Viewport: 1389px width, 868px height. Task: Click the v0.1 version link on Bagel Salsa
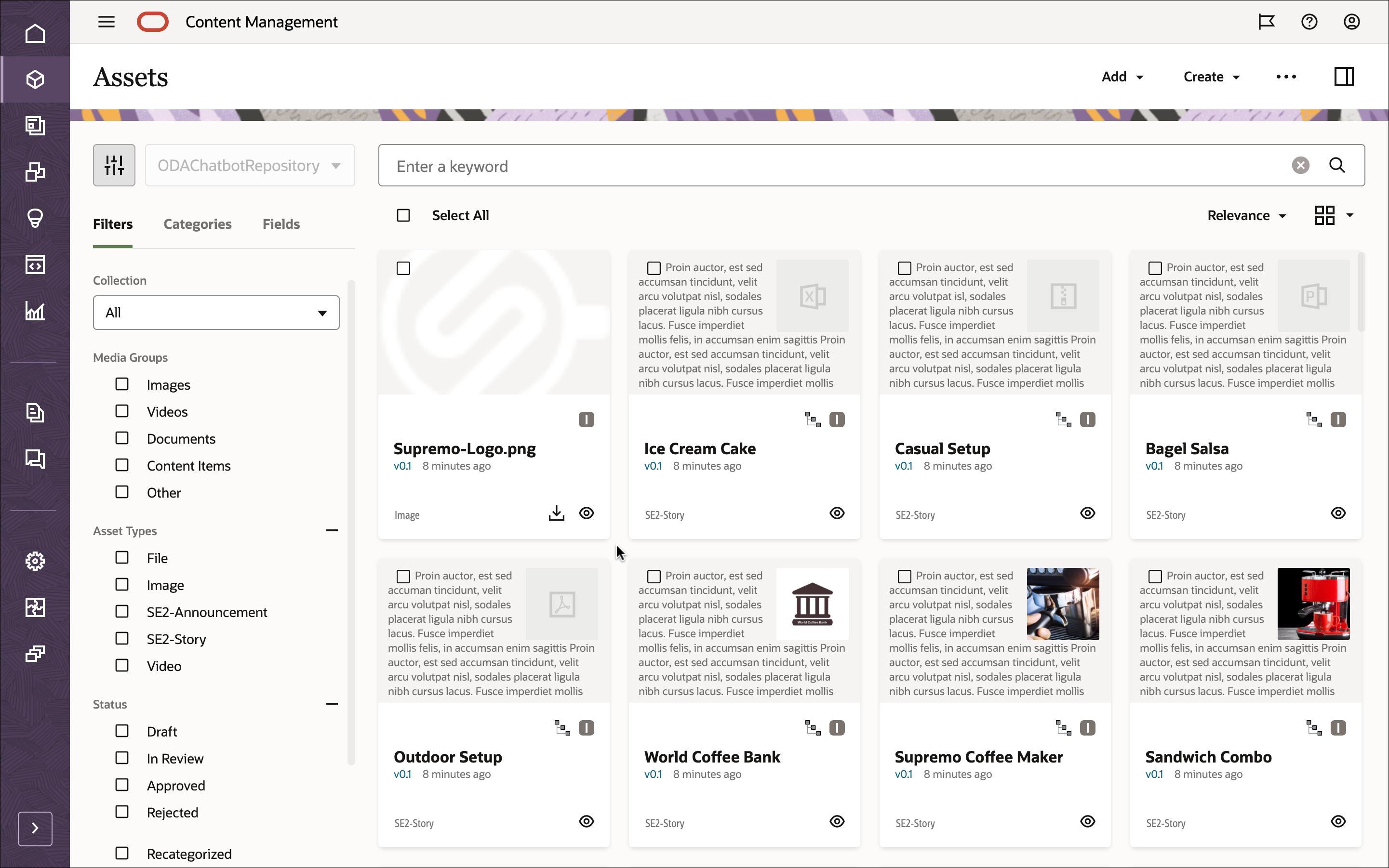(1155, 466)
